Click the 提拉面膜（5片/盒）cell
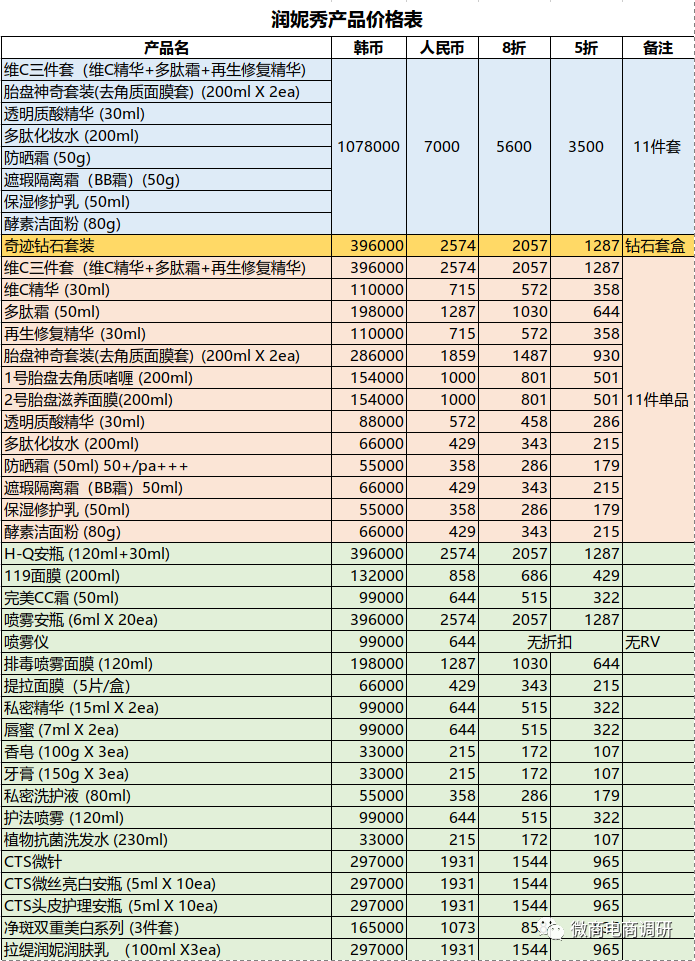Image resolution: width=695 pixels, height=961 pixels. pos(166,686)
